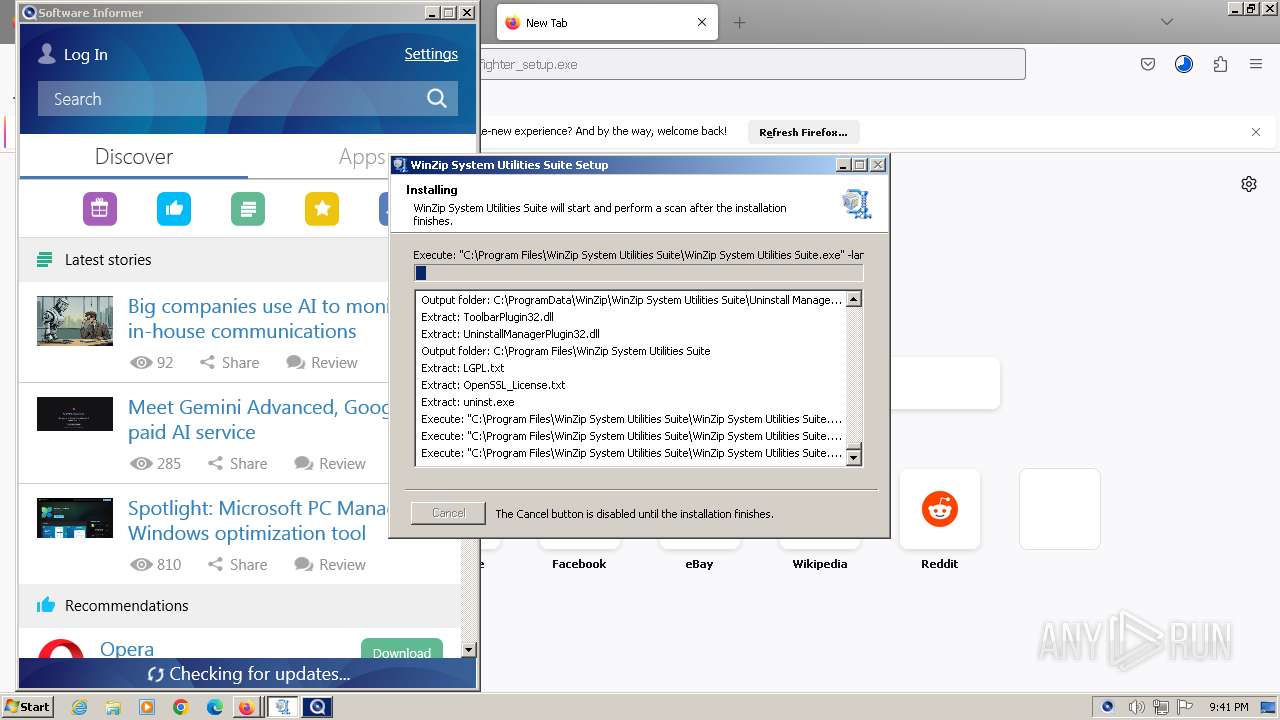The height and width of the screenshot is (720, 1280).
Task: Click thumbnail of Gemini Advanced story
Action: (75, 414)
